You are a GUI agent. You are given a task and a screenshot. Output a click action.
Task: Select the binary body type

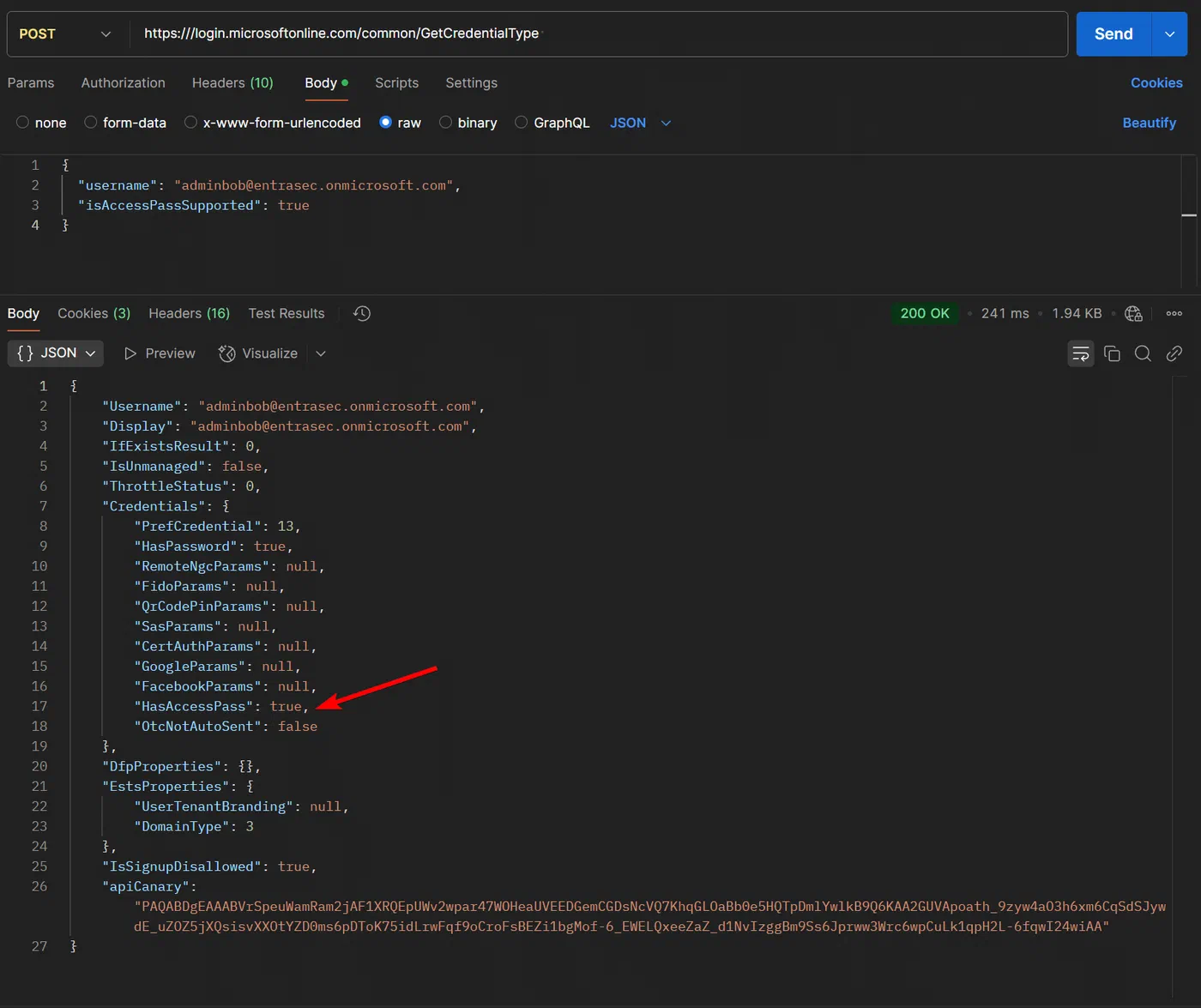click(468, 123)
